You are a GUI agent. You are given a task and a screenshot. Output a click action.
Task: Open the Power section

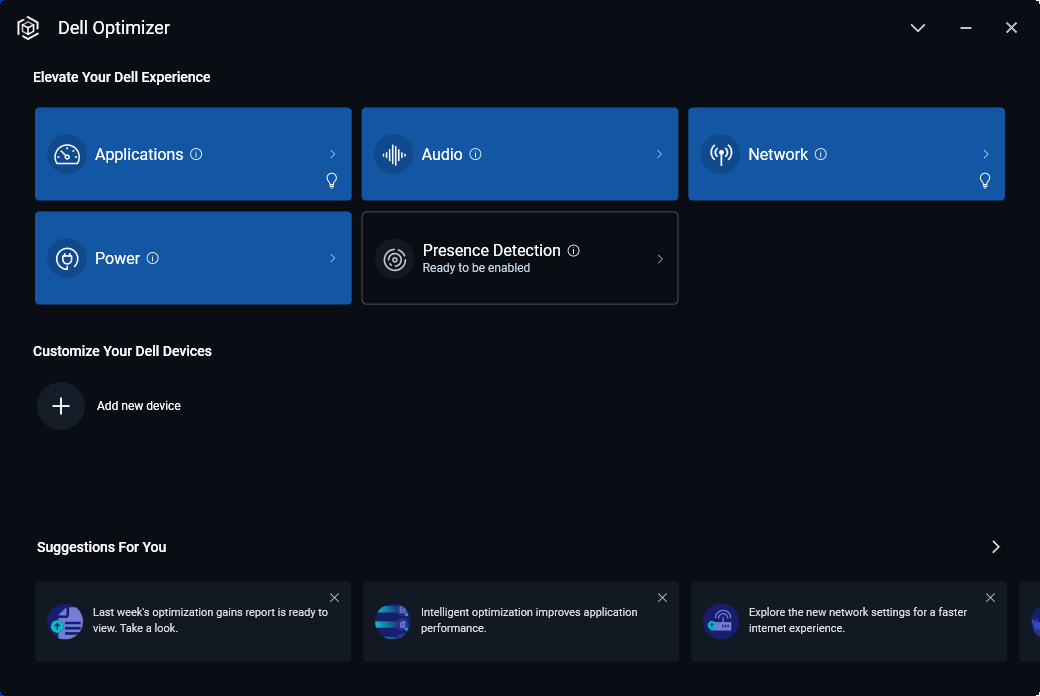click(x=193, y=258)
